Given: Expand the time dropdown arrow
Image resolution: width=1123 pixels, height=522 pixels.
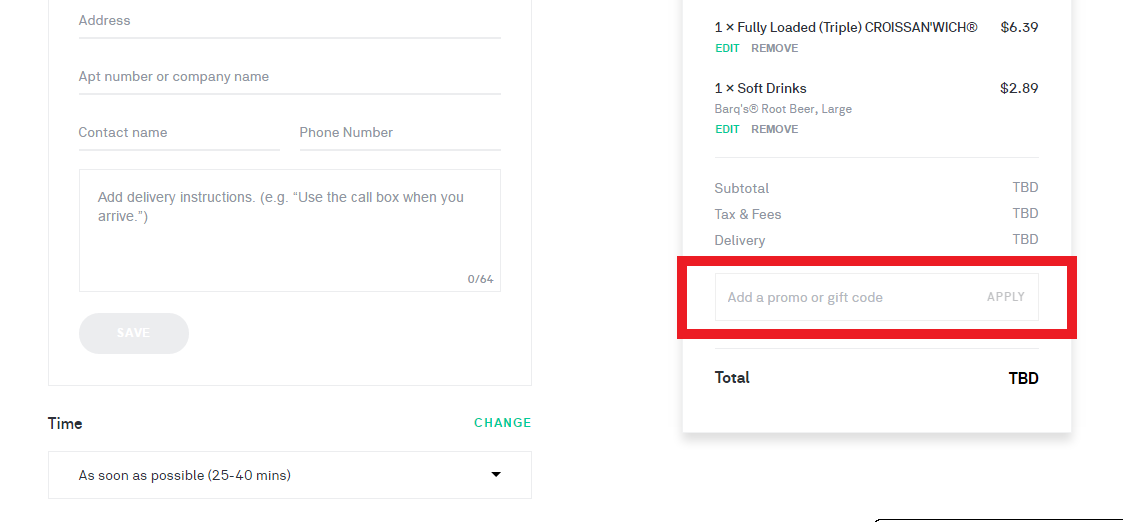Looking at the screenshot, I should tap(496, 475).
